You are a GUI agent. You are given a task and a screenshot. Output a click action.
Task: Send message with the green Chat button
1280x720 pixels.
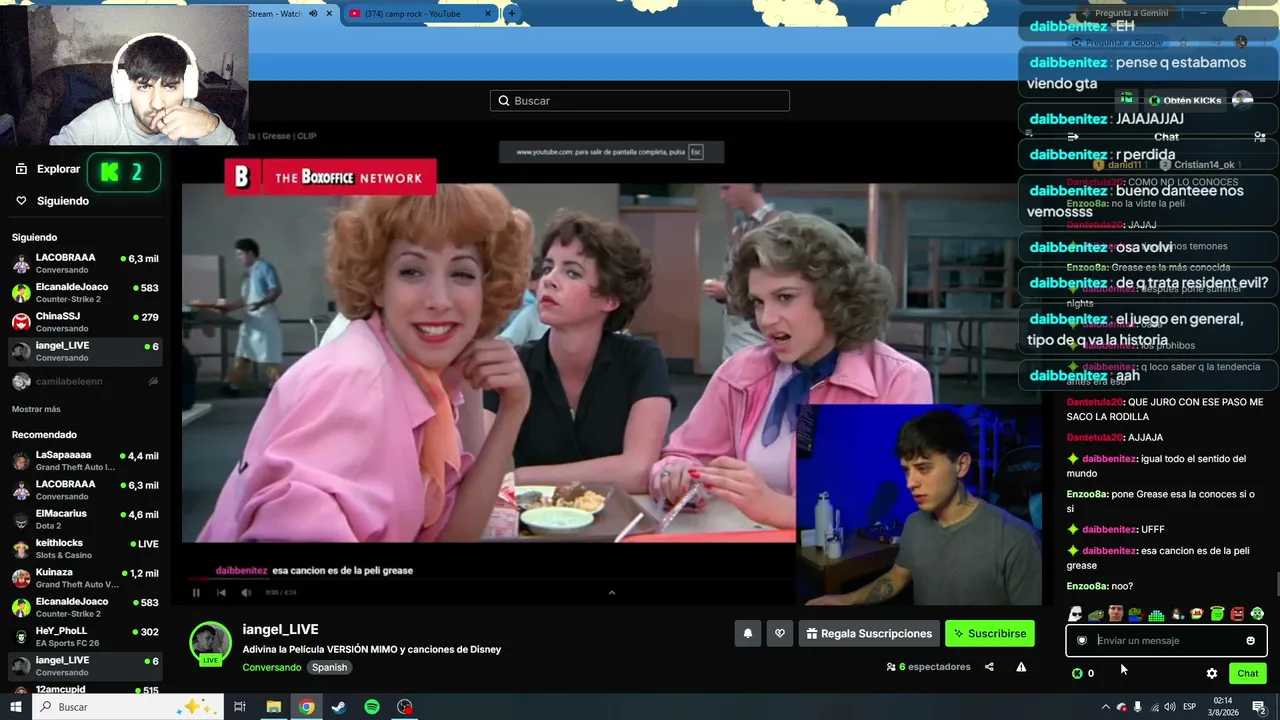tap(1248, 673)
